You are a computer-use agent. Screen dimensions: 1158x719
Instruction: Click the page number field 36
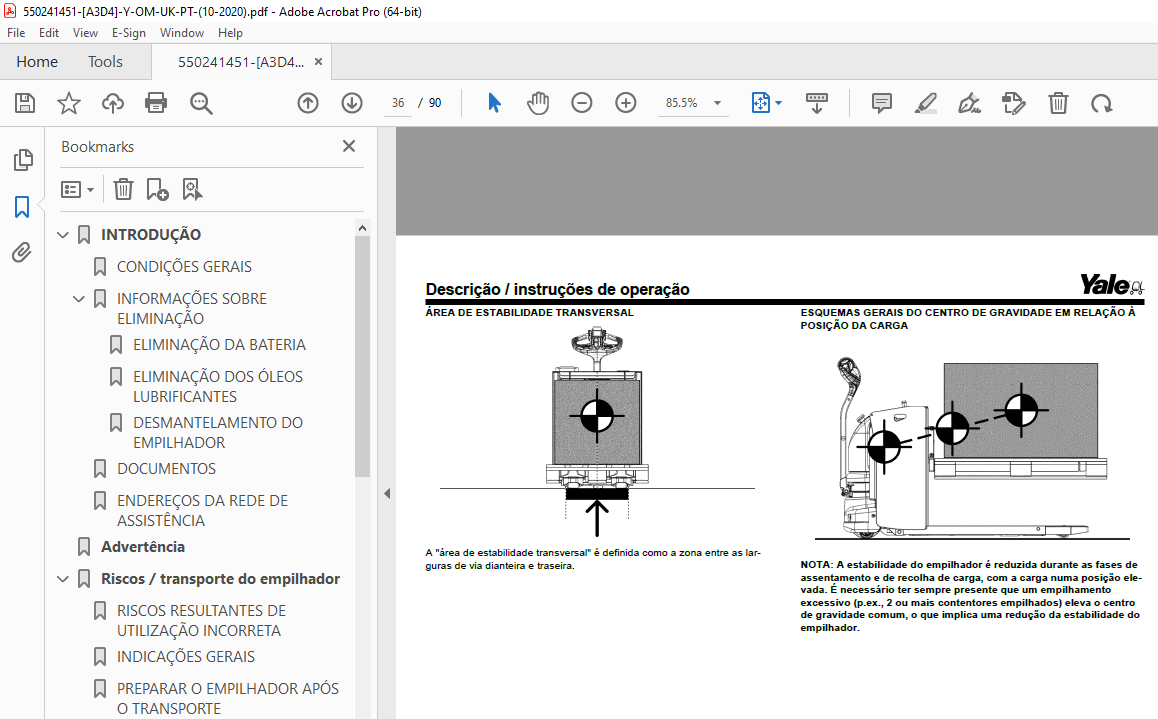pos(398,103)
